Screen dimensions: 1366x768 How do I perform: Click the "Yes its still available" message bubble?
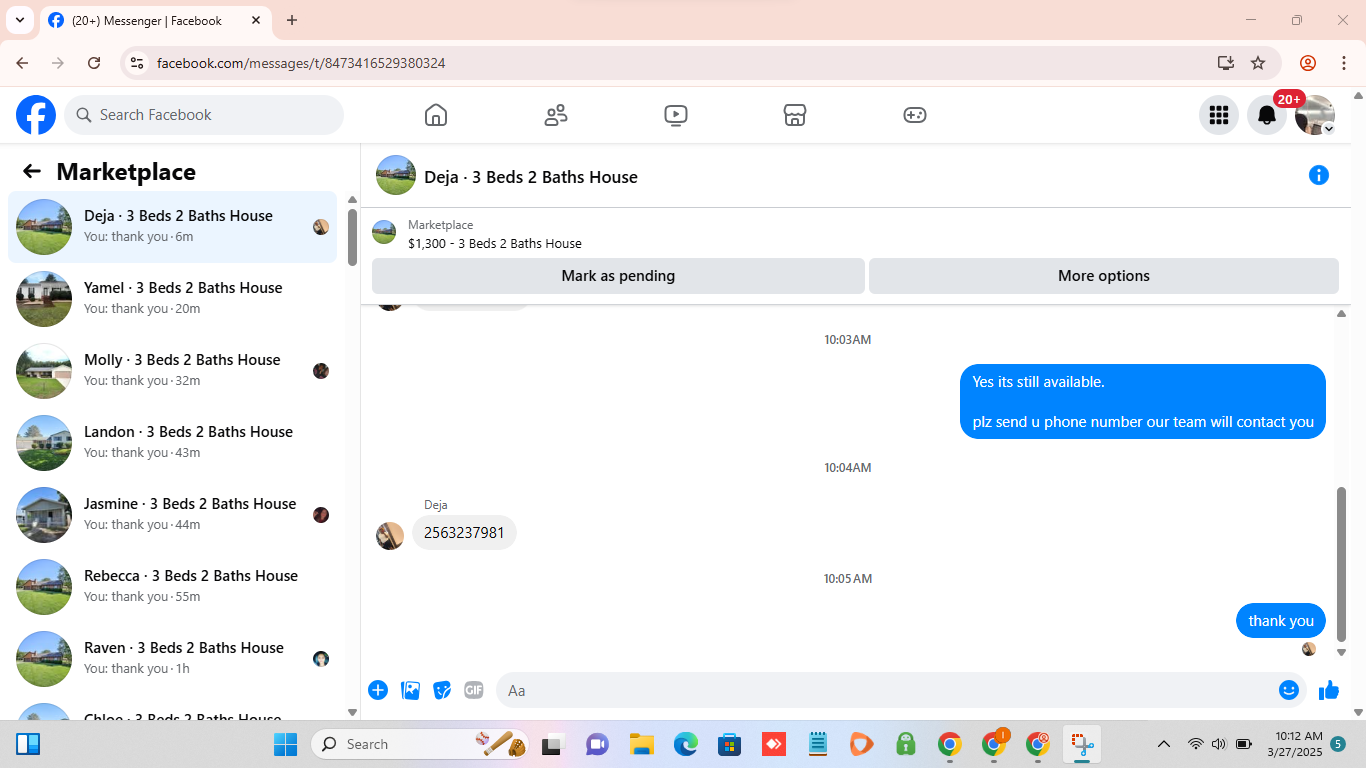(x=1143, y=402)
